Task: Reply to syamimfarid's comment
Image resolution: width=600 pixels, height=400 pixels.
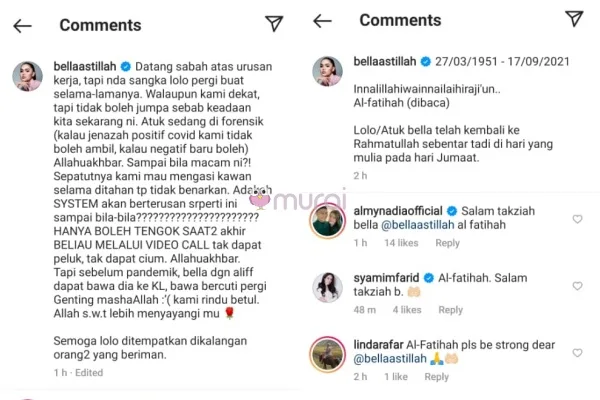Action: click(x=450, y=310)
